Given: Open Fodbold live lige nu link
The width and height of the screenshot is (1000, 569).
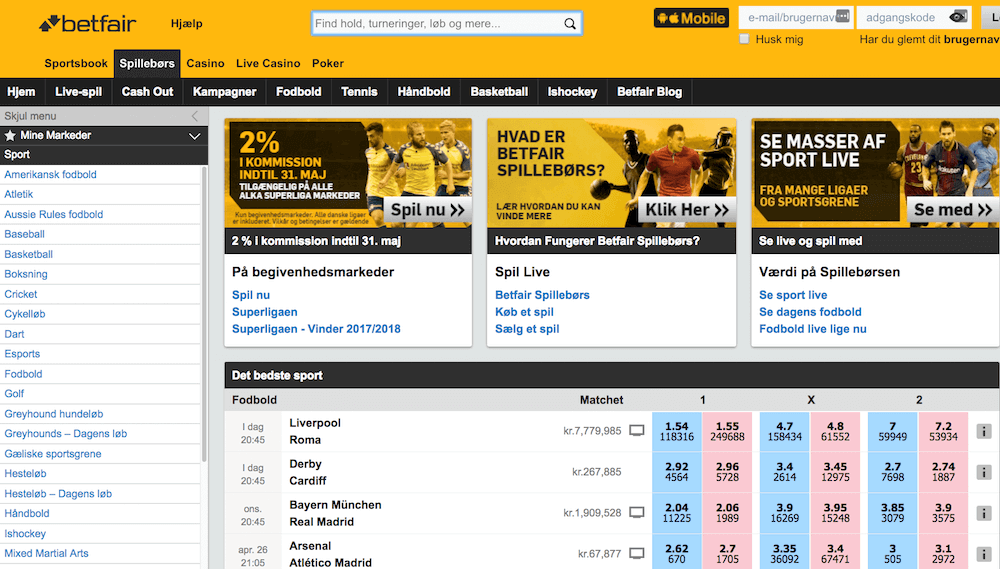Looking at the screenshot, I should click(x=812, y=329).
